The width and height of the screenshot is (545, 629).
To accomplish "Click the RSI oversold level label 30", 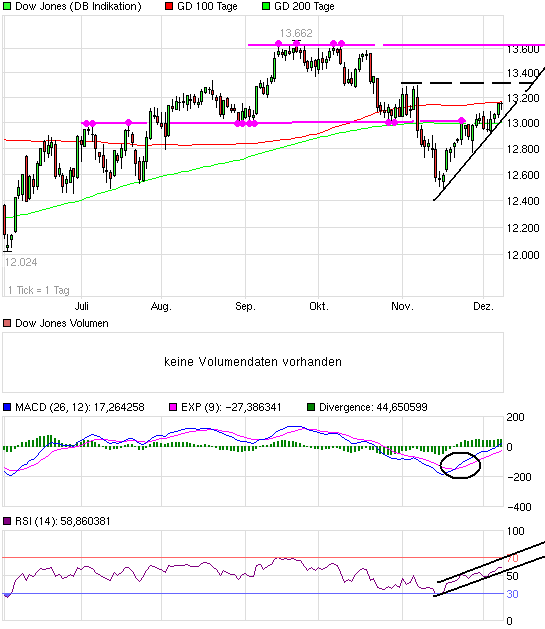I will click(513, 594).
